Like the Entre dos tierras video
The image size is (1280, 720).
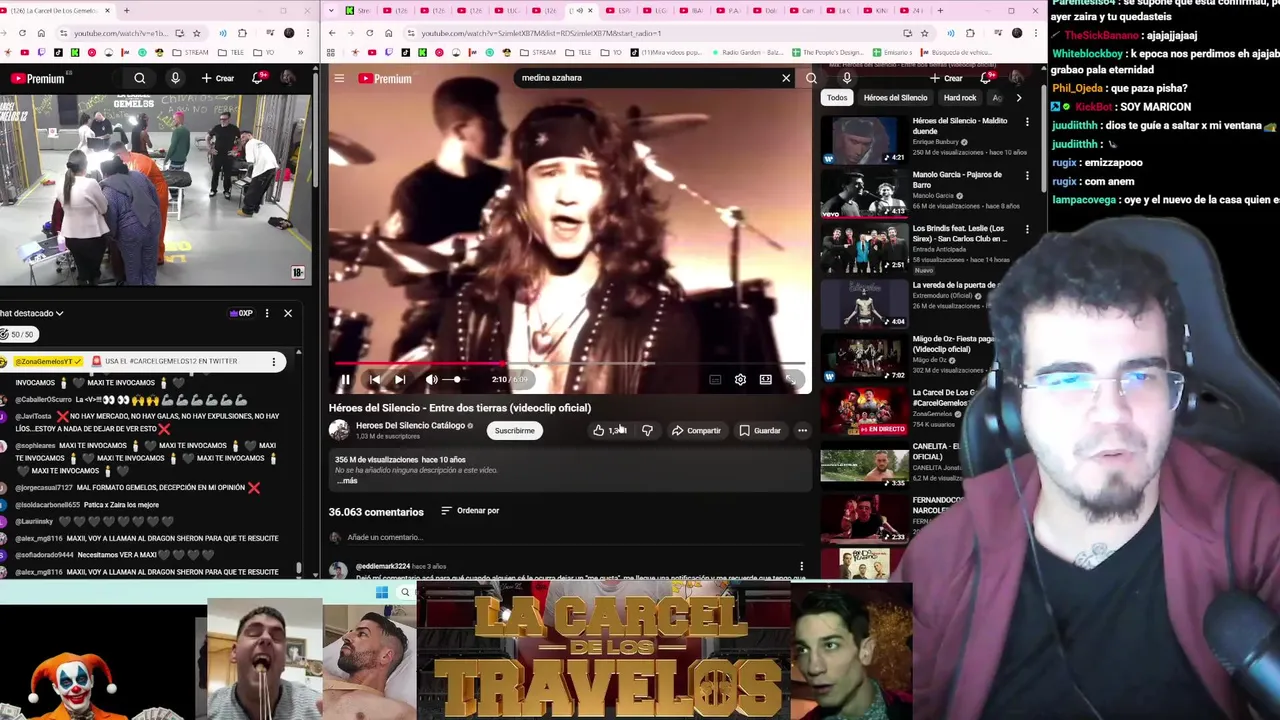(608, 431)
